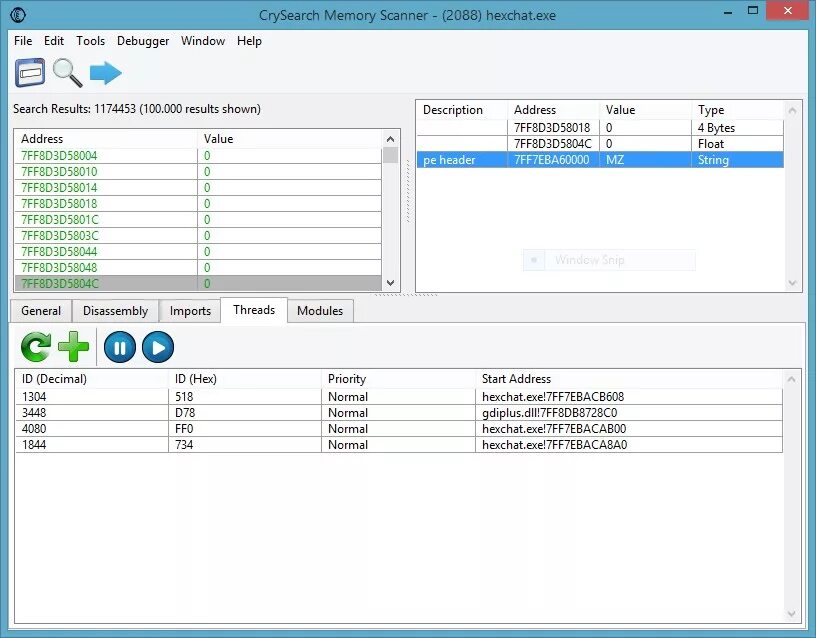Create a new thread with green plus

click(73, 347)
